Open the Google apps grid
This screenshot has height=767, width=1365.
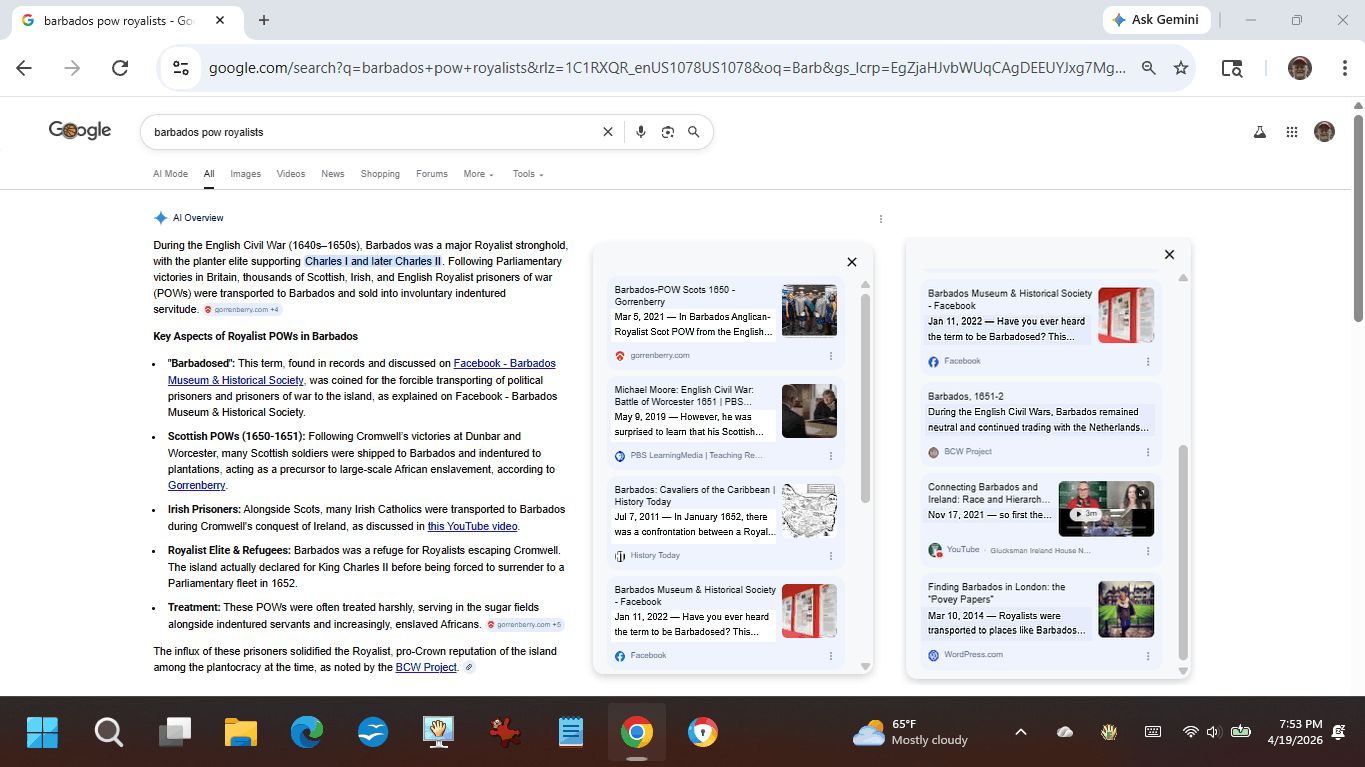click(x=1292, y=132)
